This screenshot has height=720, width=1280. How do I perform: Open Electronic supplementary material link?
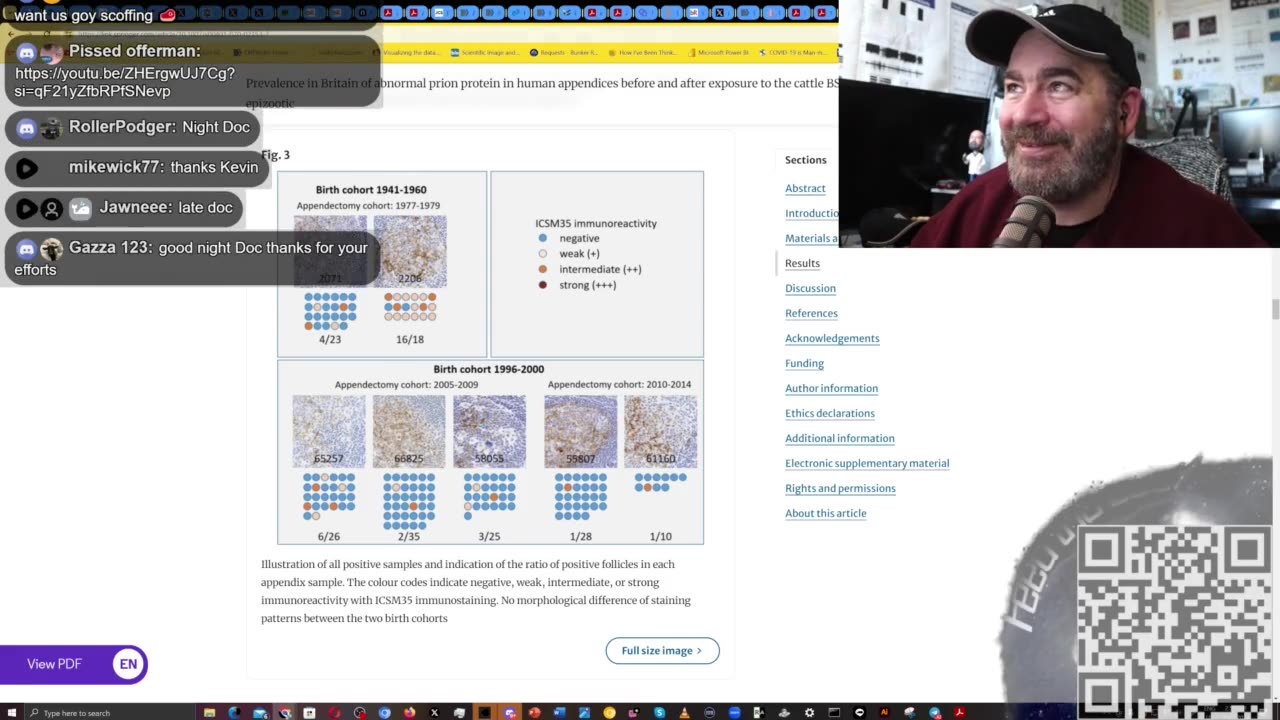coord(867,463)
